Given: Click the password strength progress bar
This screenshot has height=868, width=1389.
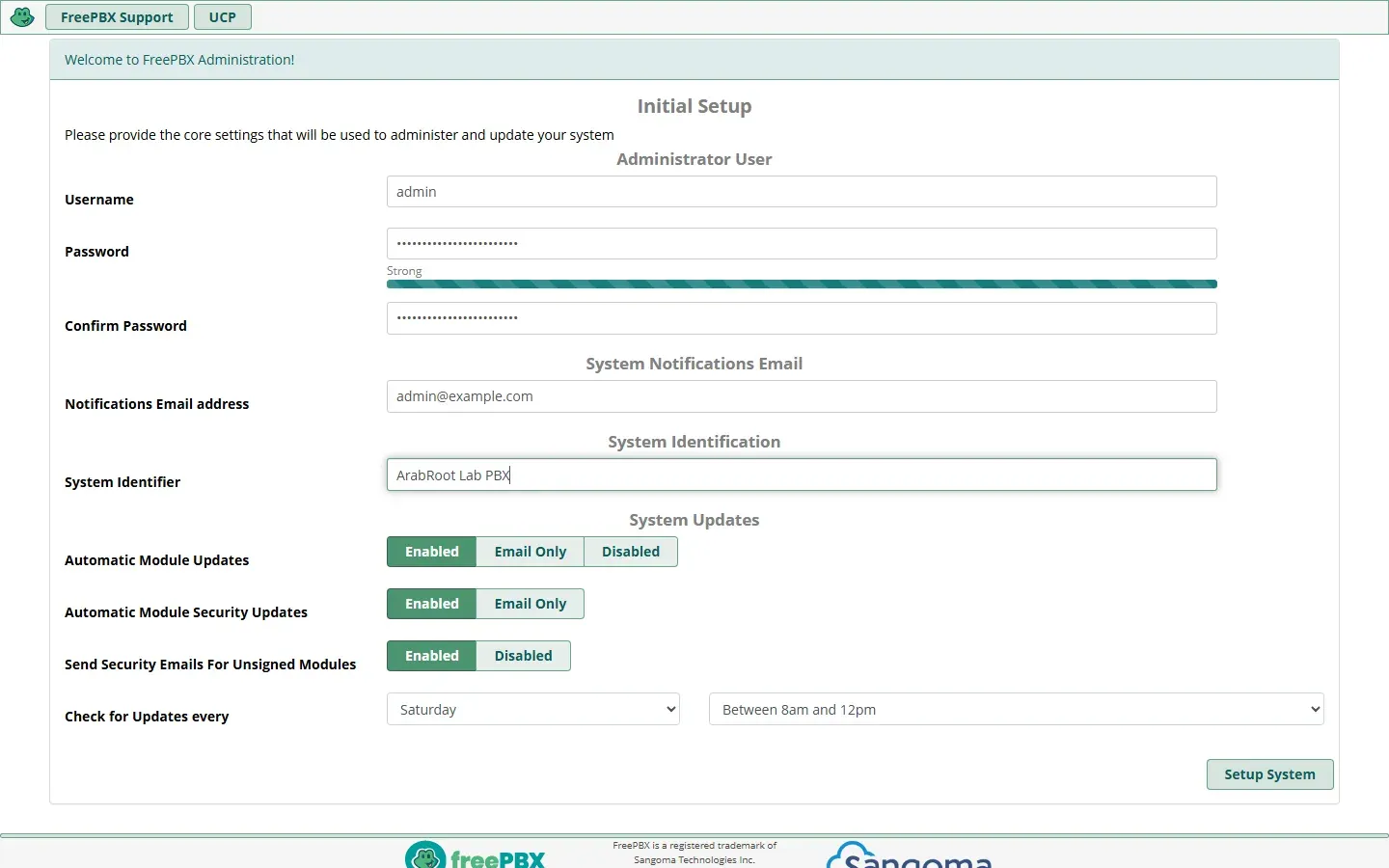Looking at the screenshot, I should point(802,285).
